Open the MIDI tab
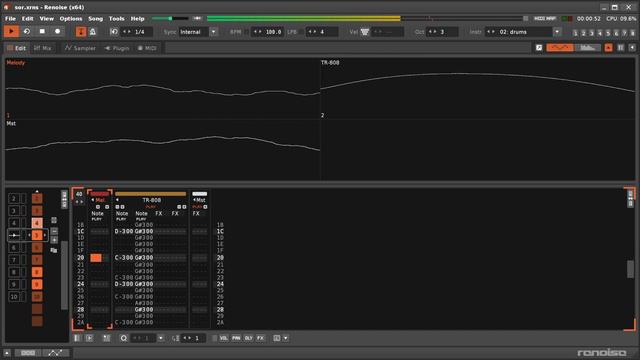This screenshot has height=360, width=640. tap(147, 48)
